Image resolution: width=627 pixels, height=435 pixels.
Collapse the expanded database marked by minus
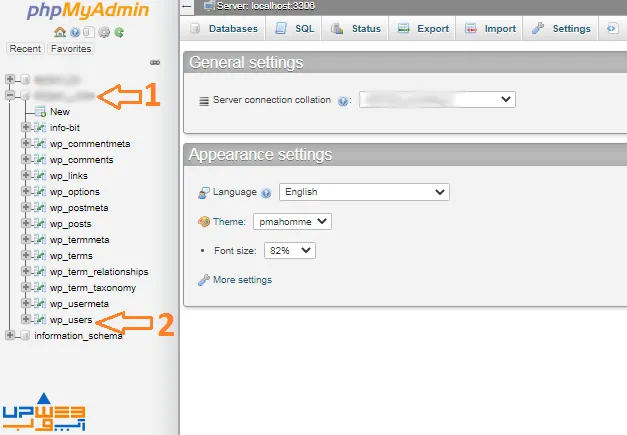(10, 95)
